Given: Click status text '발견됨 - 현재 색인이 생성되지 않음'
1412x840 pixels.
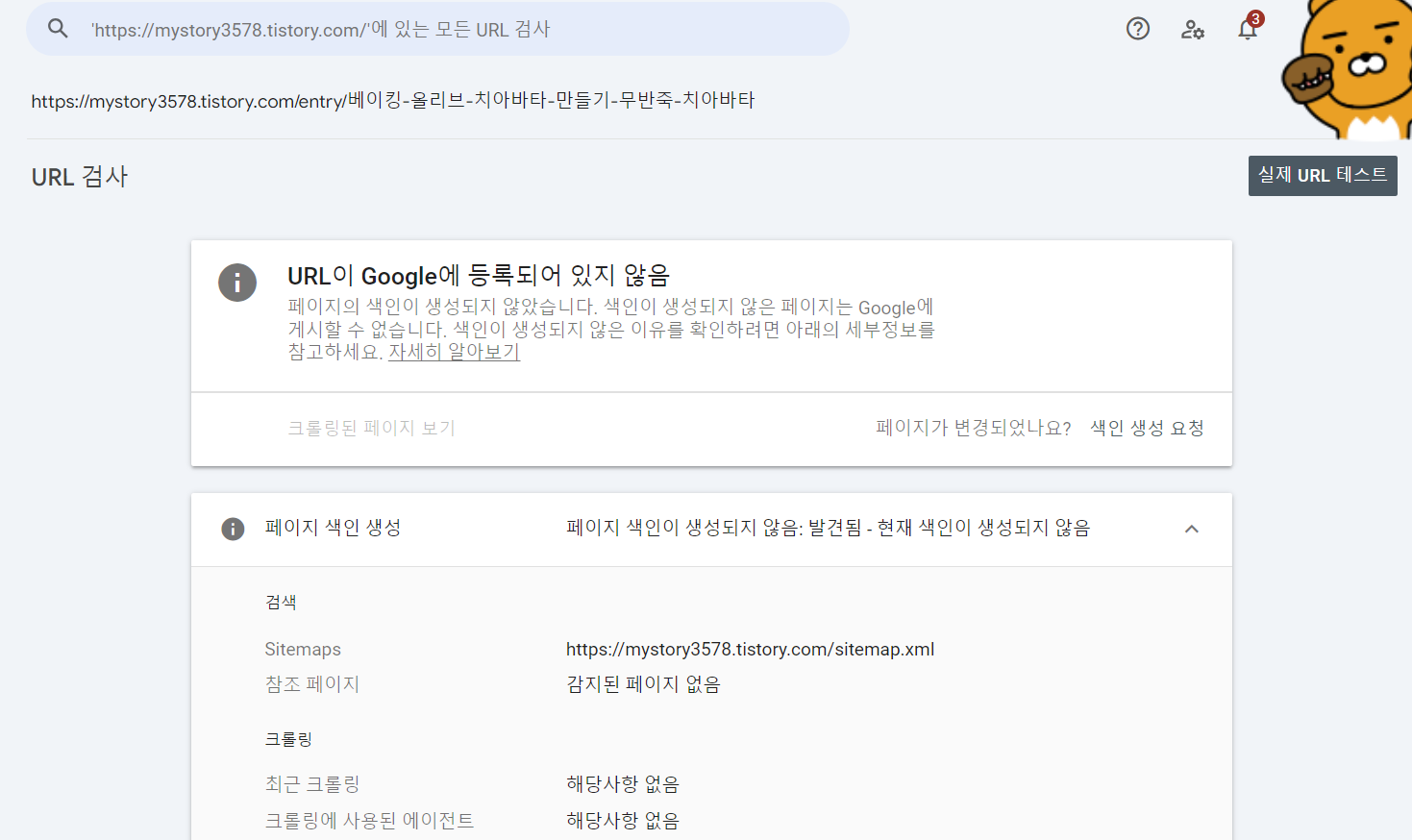Looking at the screenshot, I should click(950, 528).
